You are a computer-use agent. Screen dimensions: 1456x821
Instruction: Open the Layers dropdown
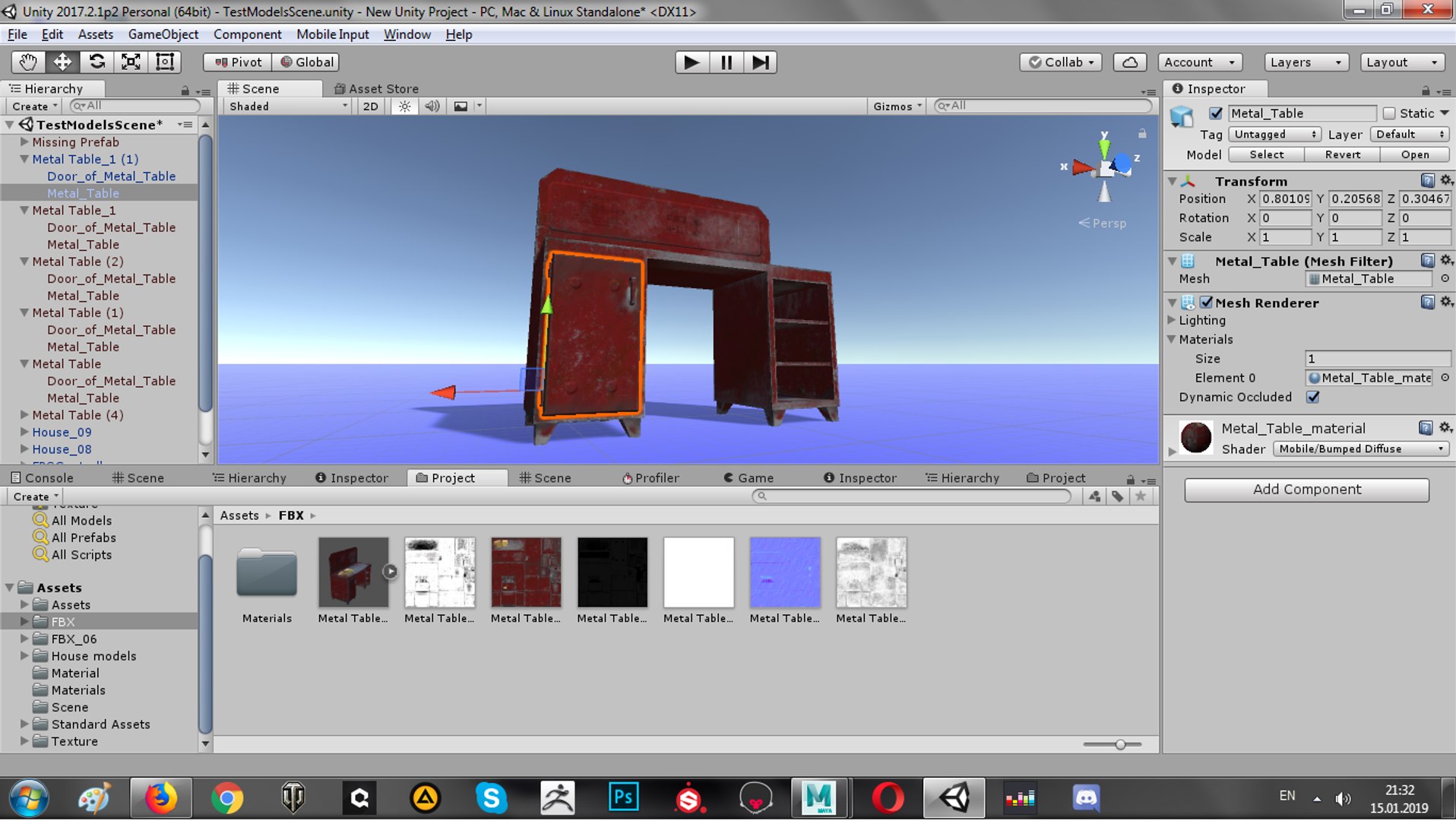click(x=1306, y=62)
